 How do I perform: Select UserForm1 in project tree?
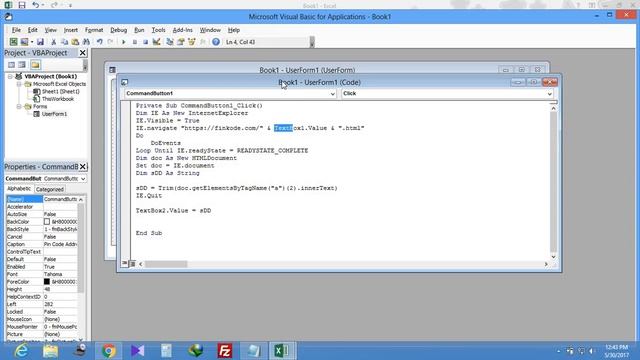tap(54, 114)
